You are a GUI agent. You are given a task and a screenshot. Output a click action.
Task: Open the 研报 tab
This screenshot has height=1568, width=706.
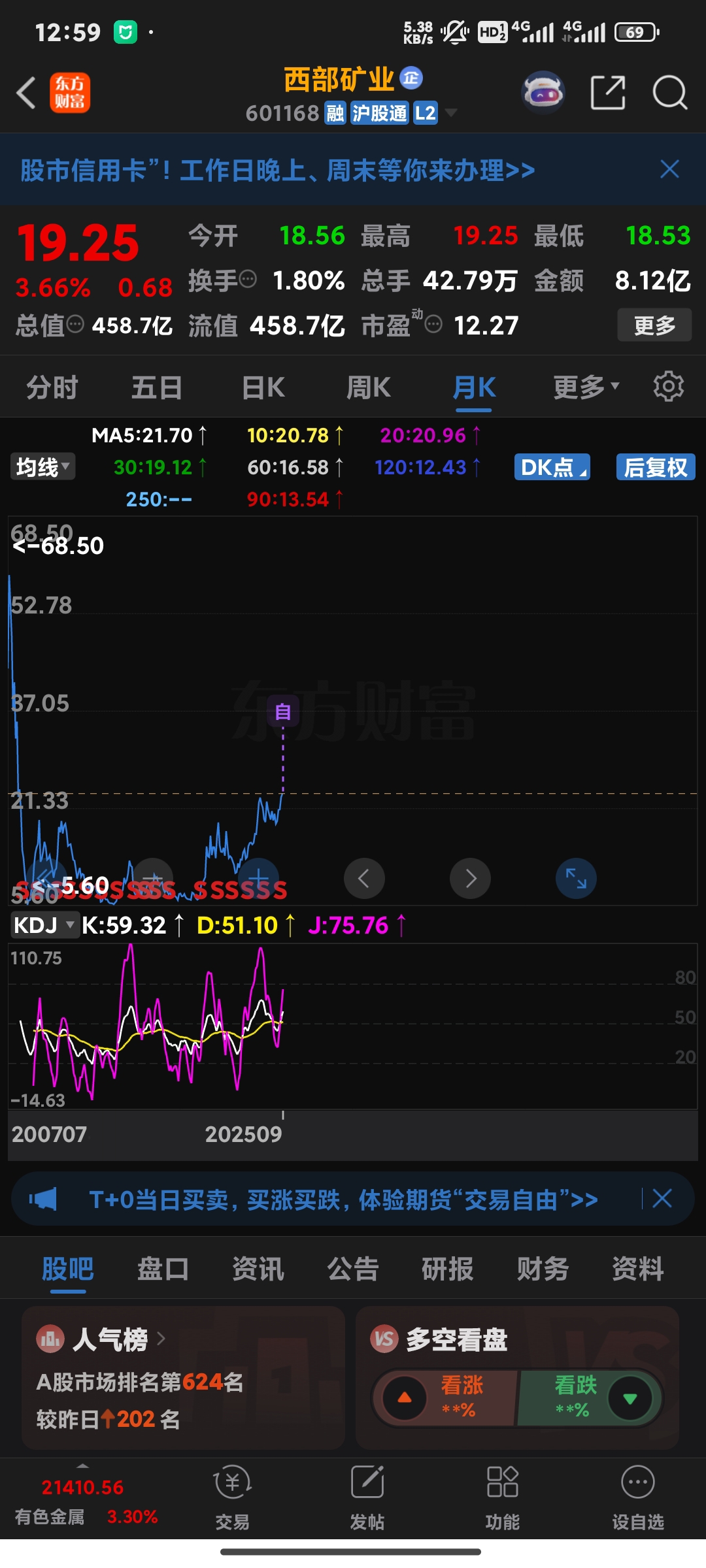[x=448, y=1269]
